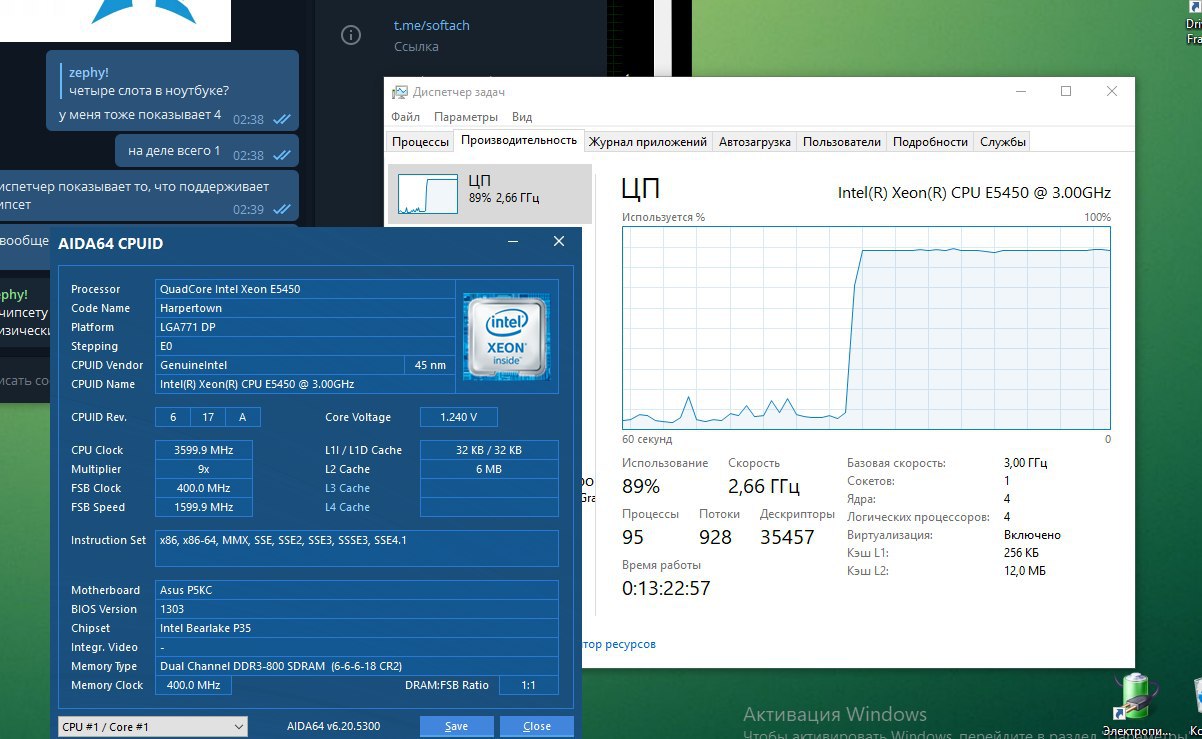The image size is (1202, 739).
Task: Click the Intel Xeon inside logo
Action: coord(508,336)
